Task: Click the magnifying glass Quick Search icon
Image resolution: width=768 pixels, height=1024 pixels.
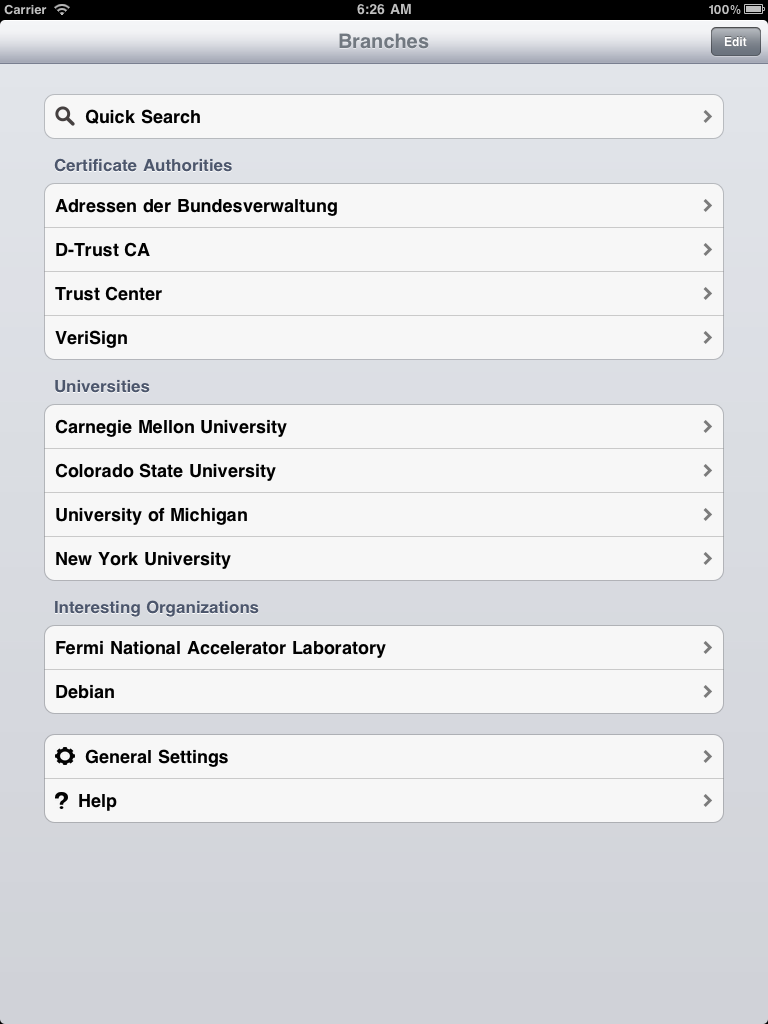Action: click(x=65, y=116)
